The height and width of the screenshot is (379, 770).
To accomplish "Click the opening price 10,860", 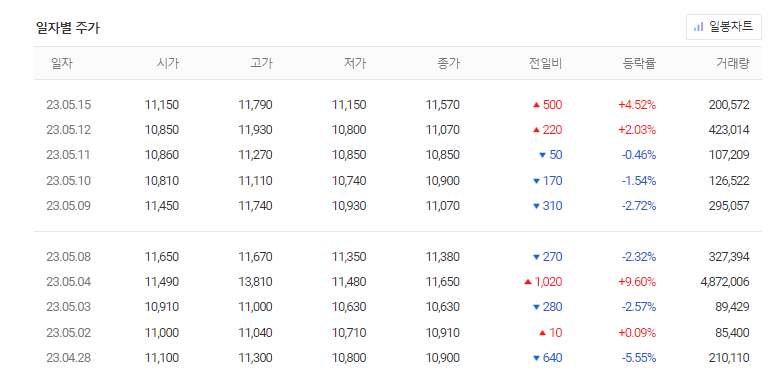I will (x=162, y=155).
